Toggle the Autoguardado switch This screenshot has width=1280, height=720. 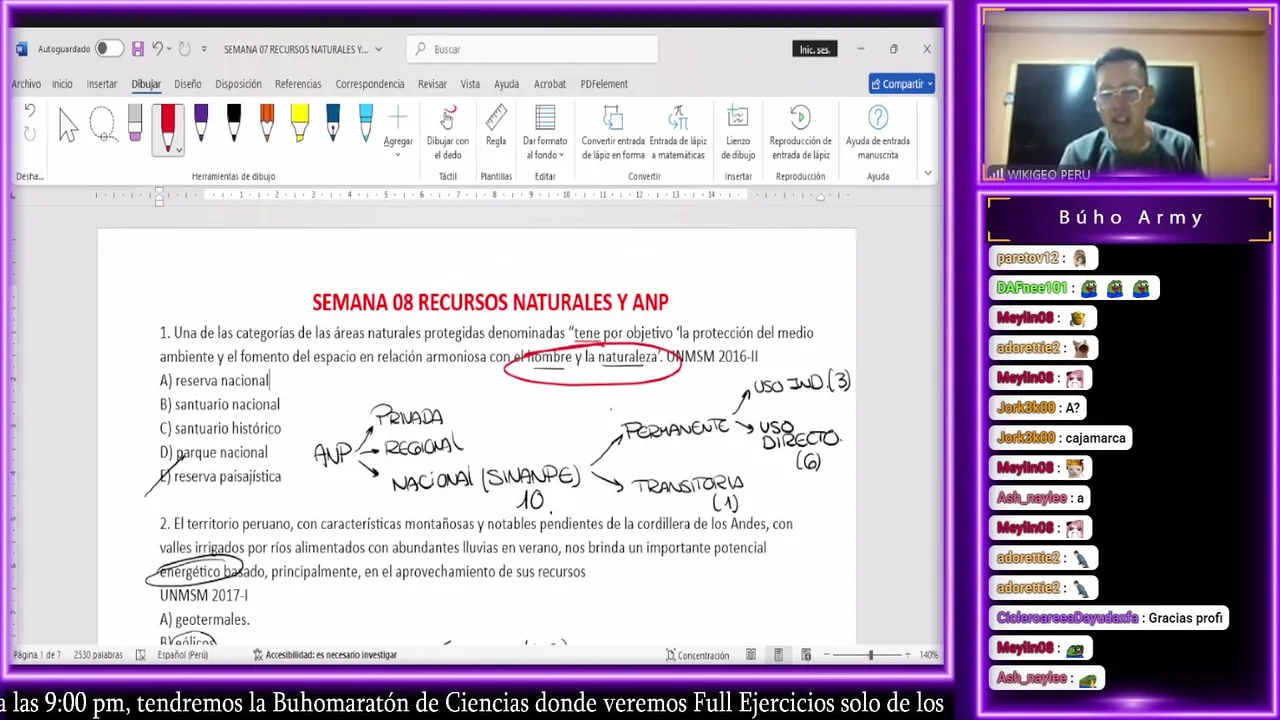[x=109, y=49]
